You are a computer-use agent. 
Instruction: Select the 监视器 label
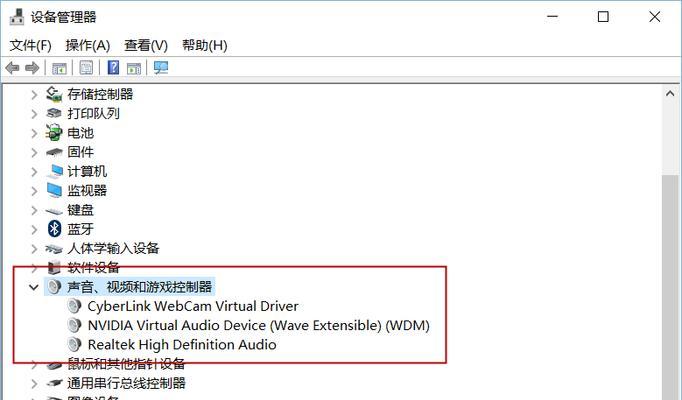[87, 190]
